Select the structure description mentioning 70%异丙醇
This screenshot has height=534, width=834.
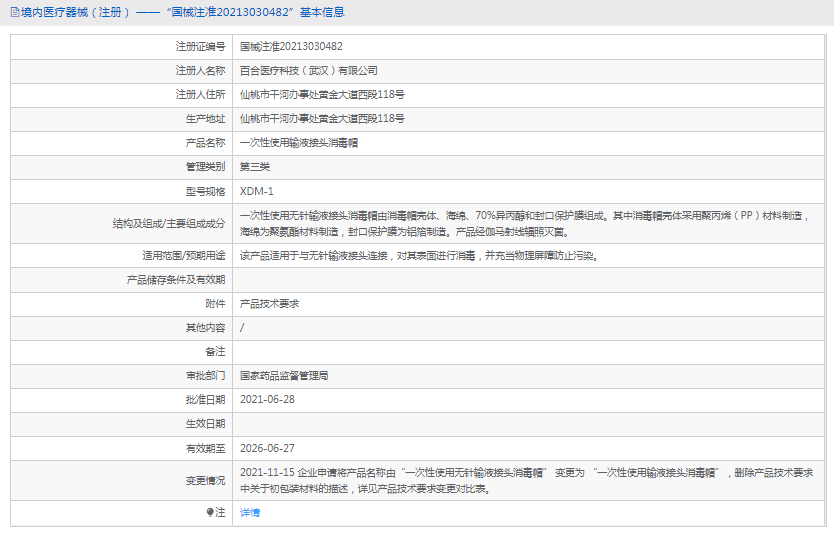tap(524, 224)
